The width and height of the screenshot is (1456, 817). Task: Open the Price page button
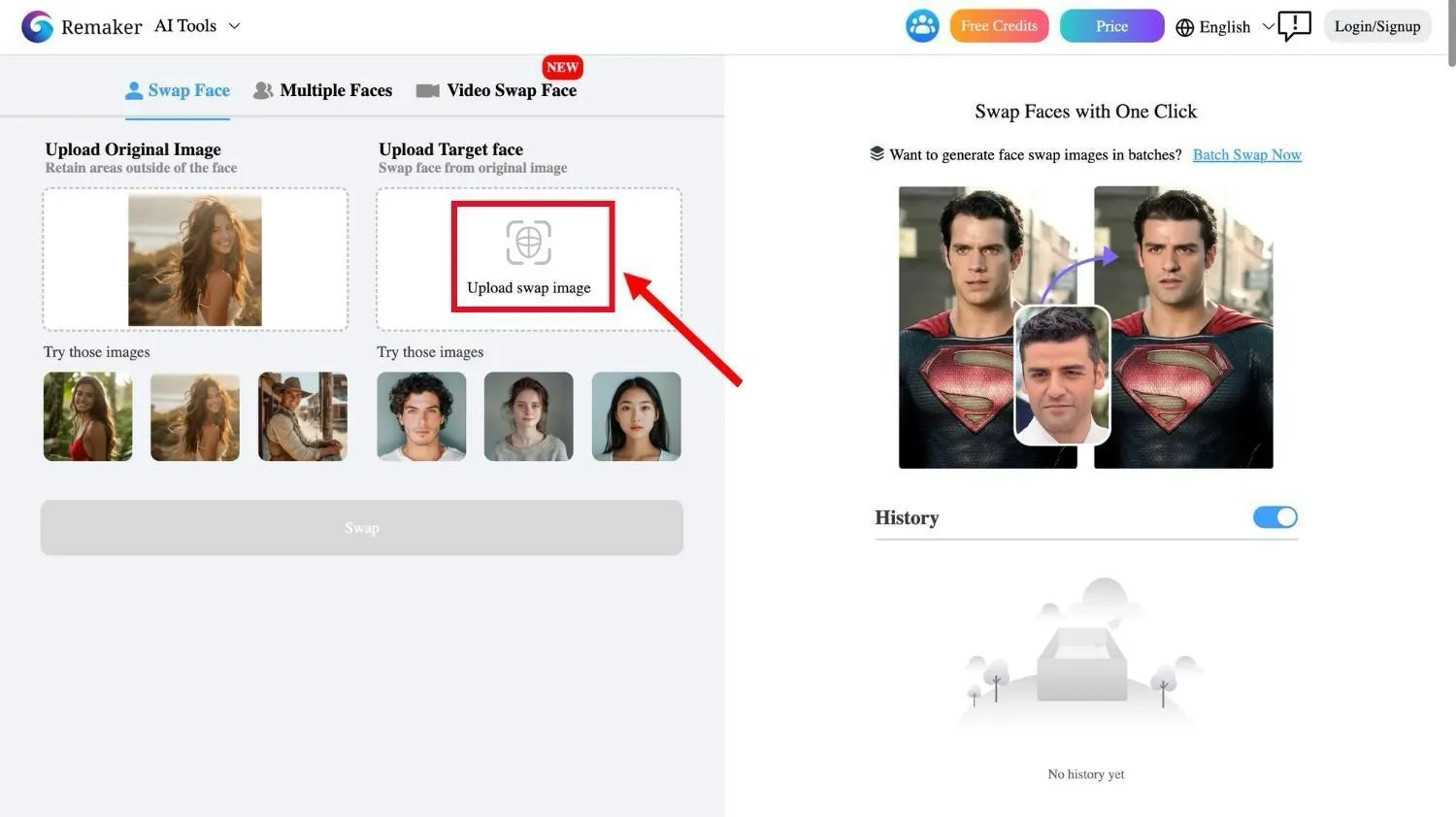pos(1111,26)
